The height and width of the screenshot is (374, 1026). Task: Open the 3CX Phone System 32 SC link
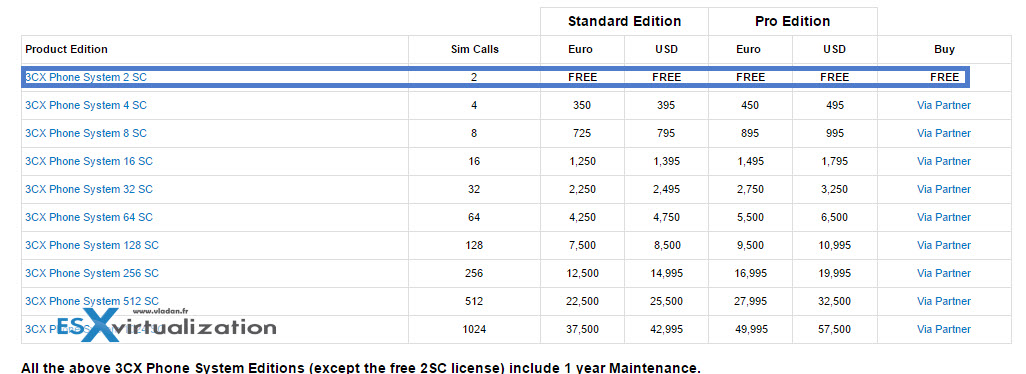click(89, 190)
